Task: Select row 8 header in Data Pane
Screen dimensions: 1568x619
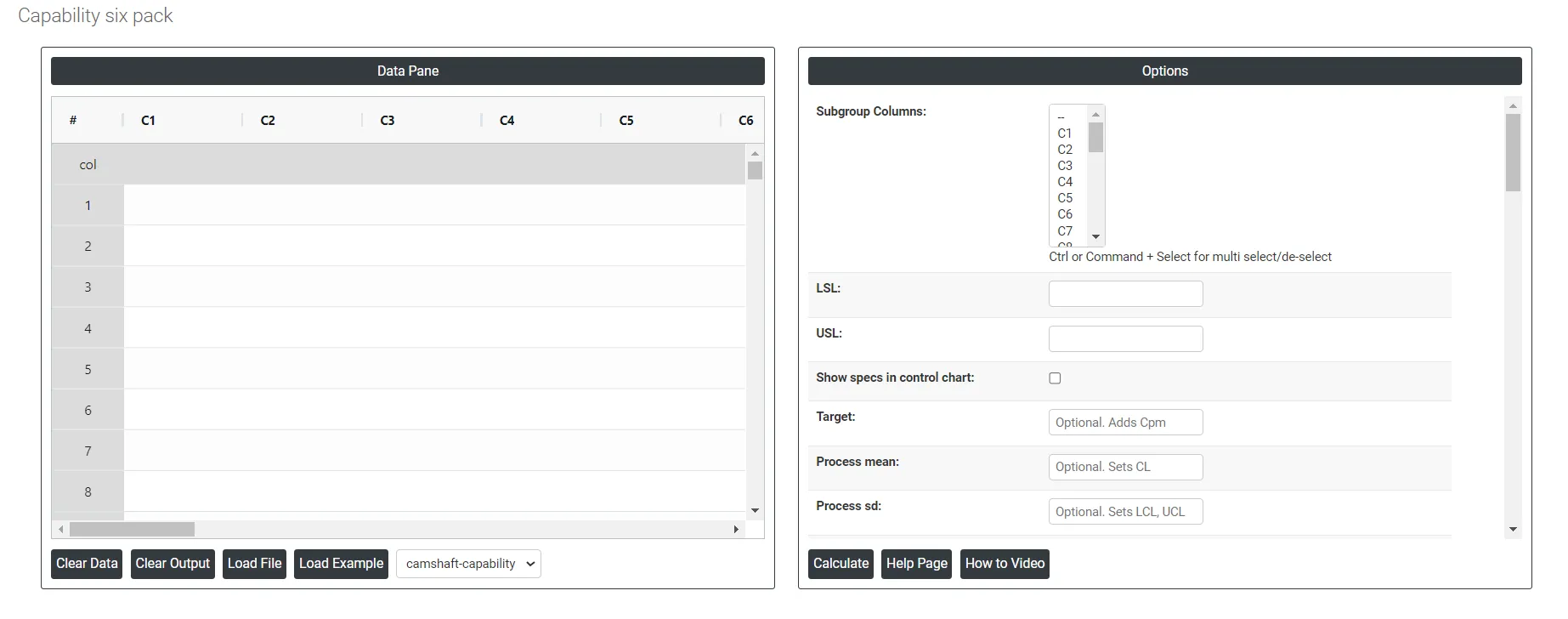Action: (88, 492)
